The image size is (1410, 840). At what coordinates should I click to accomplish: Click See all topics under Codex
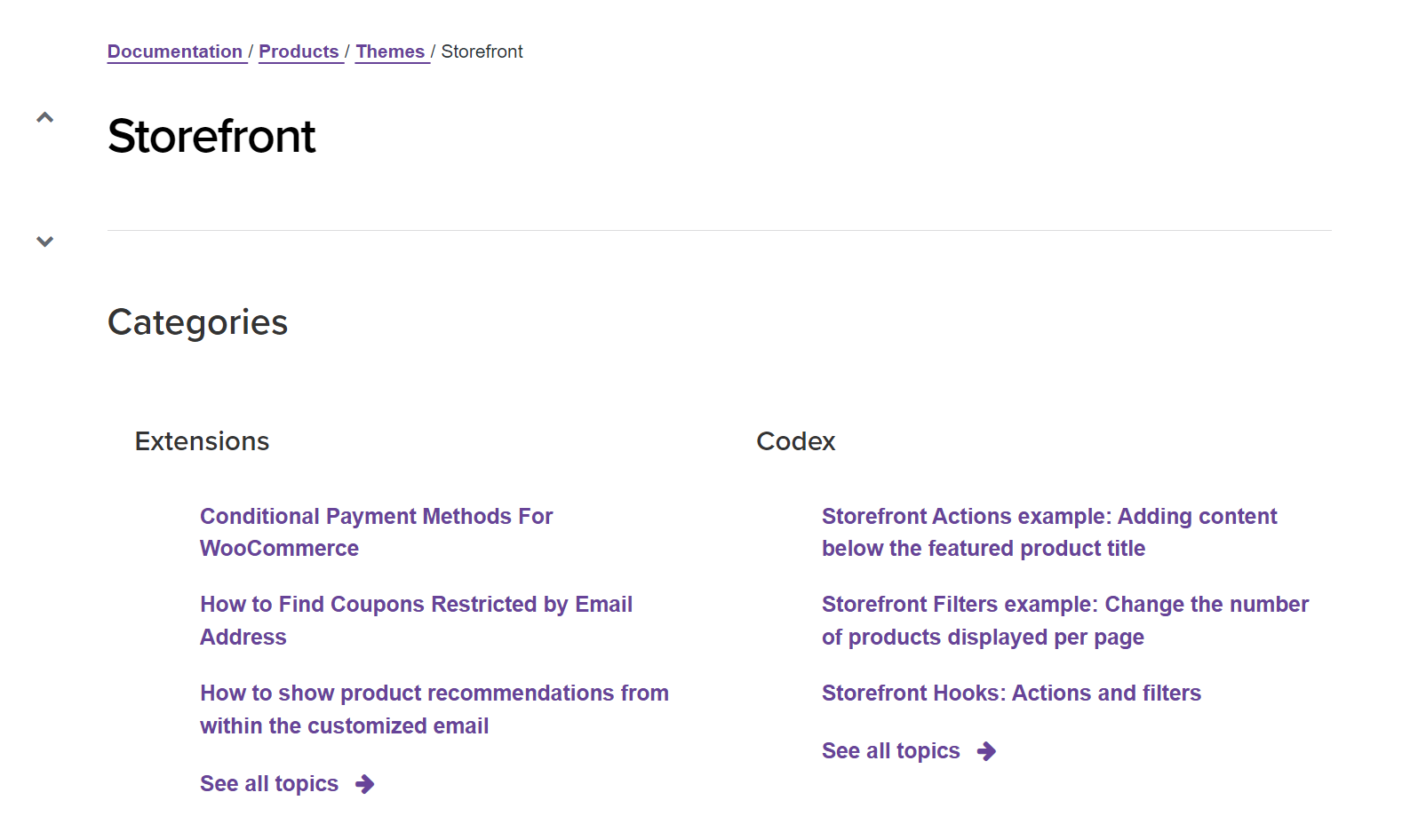891,750
